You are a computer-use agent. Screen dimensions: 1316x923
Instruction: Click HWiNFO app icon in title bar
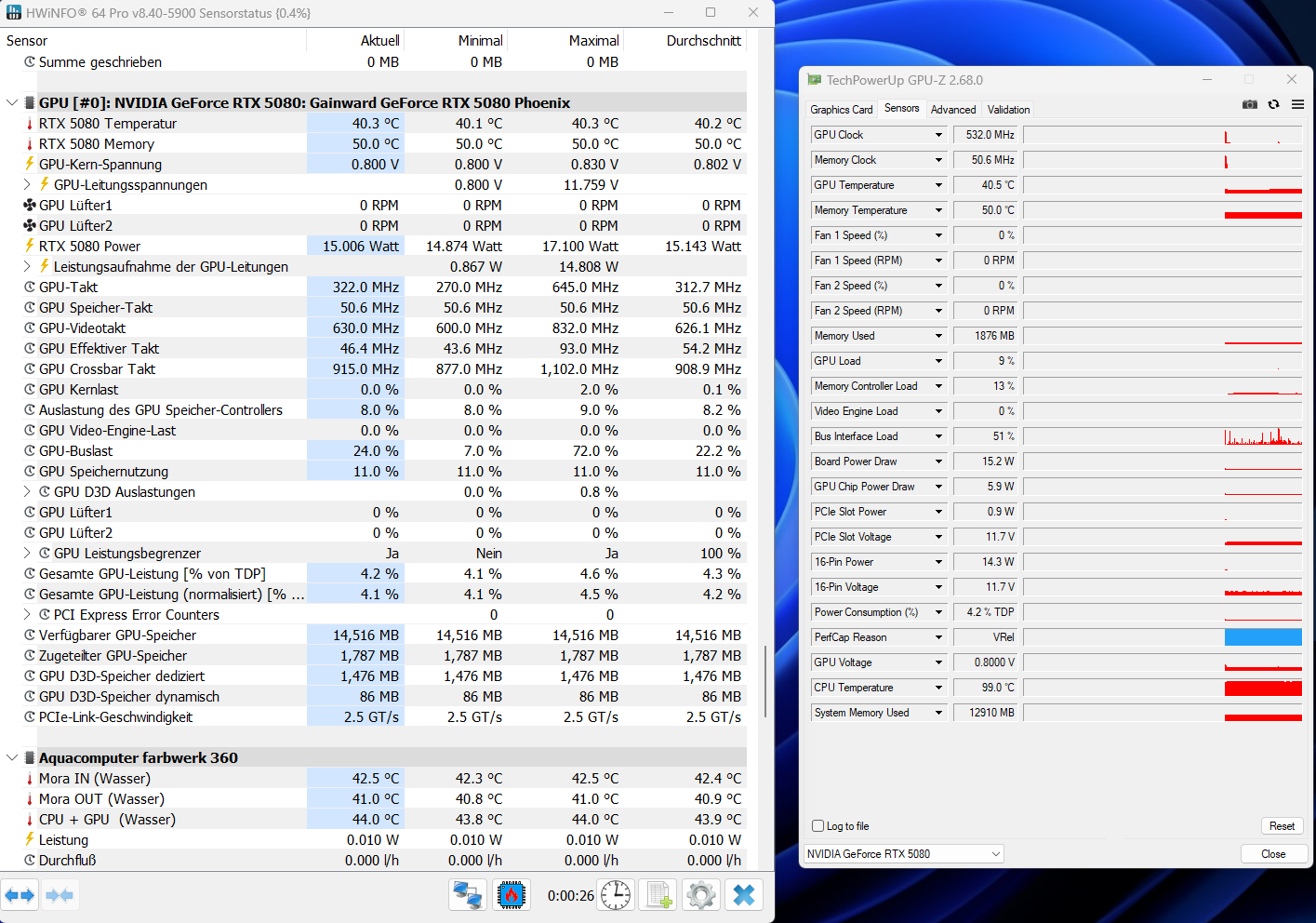[x=13, y=13]
